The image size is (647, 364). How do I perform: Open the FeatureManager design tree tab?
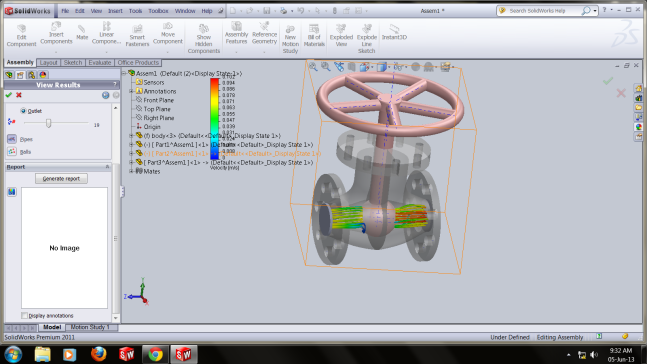click(9, 75)
